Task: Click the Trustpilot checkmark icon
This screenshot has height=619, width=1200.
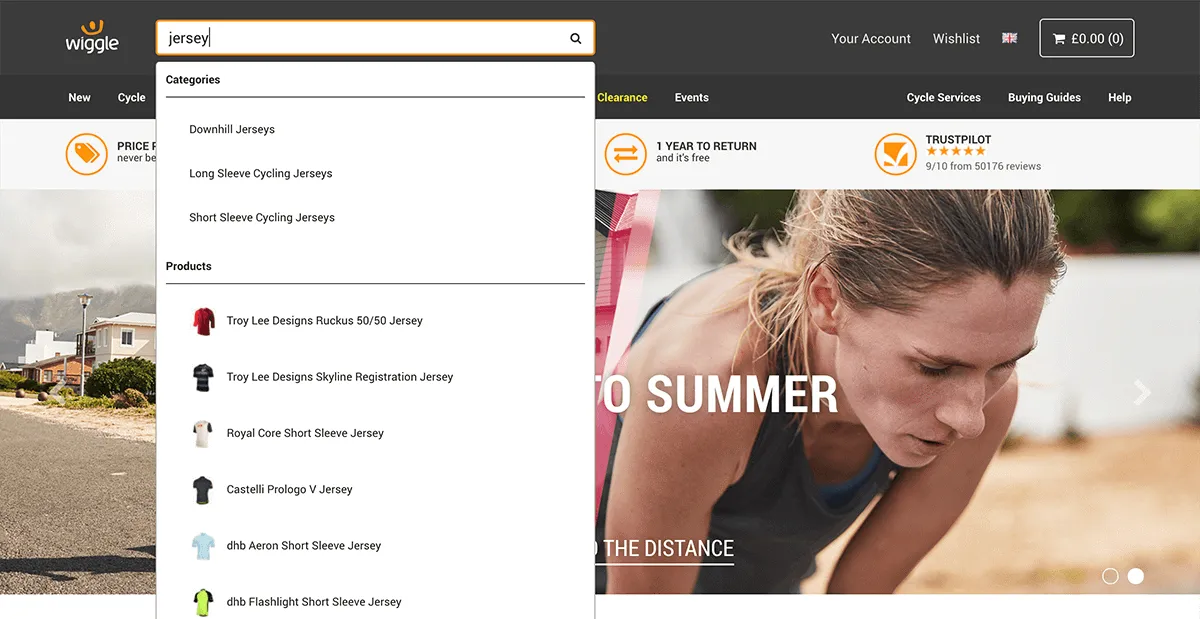Action: click(895, 154)
